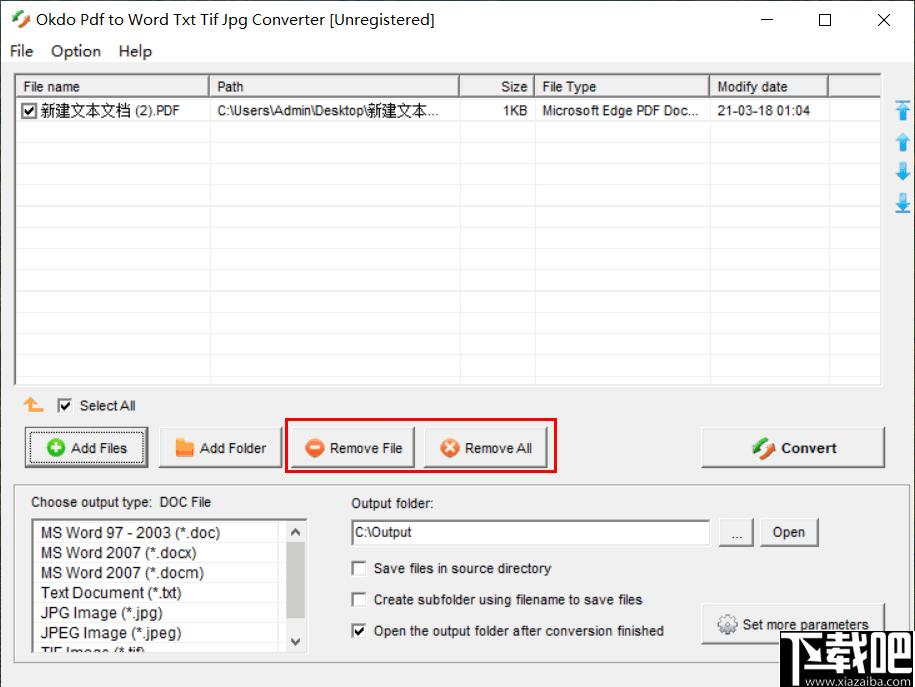Minimize the Okdo converter window
915x687 pixels.
767,20
